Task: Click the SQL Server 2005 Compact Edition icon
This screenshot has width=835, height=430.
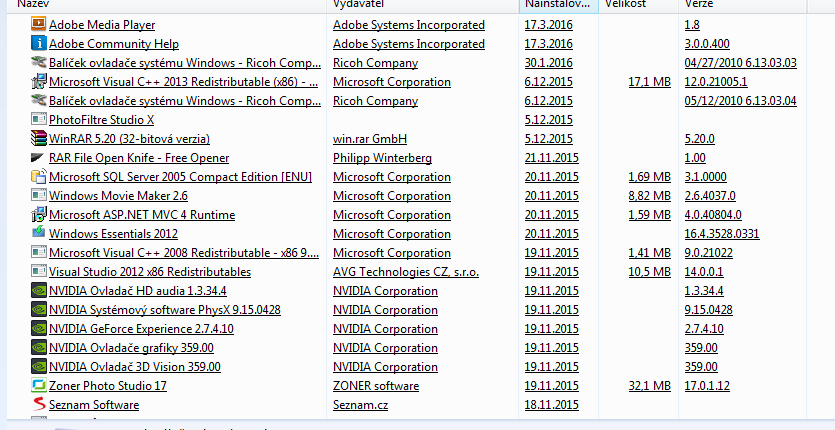Action: [39, 176]
